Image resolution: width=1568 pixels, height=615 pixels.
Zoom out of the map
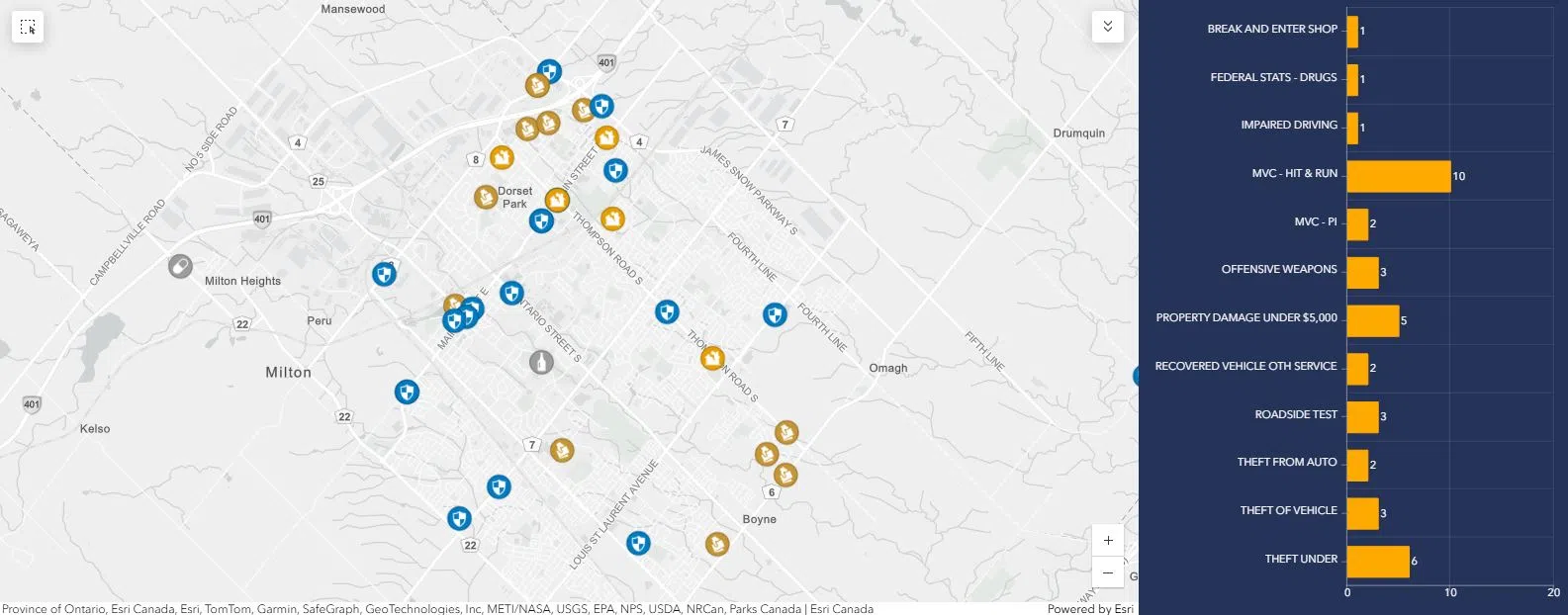coord(1108,572)
